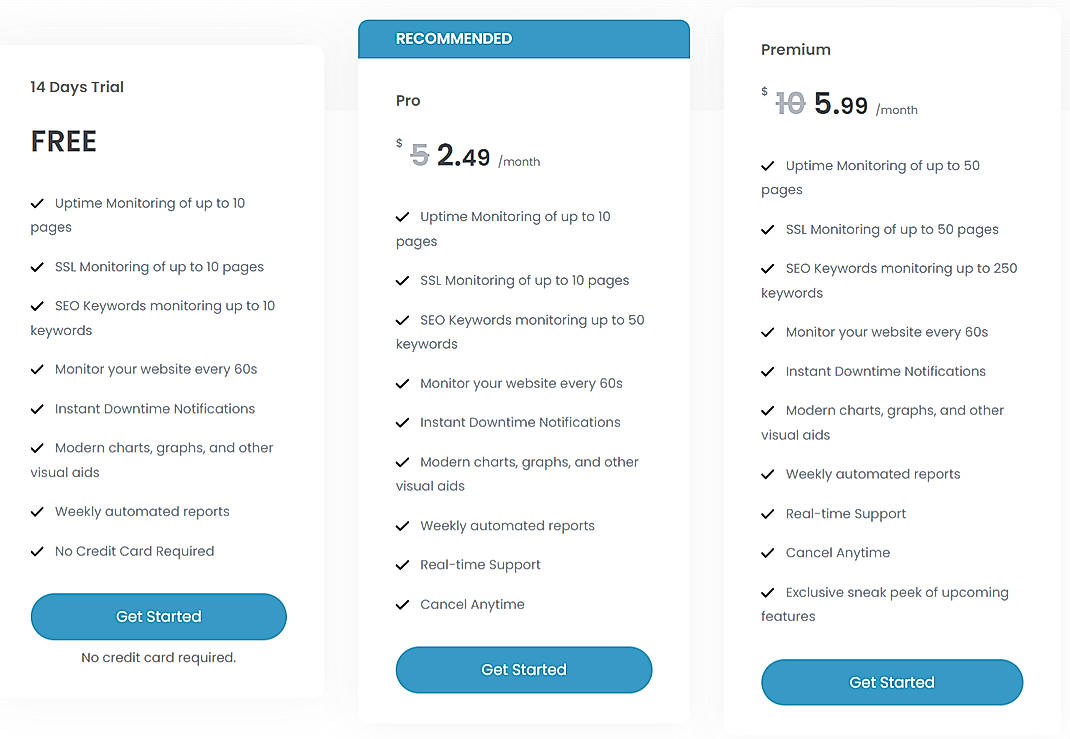Click Get Started on the Free plan
The width and height of the screenshot is (1070, 739).
pyautogui.click(x=158, y=616)
